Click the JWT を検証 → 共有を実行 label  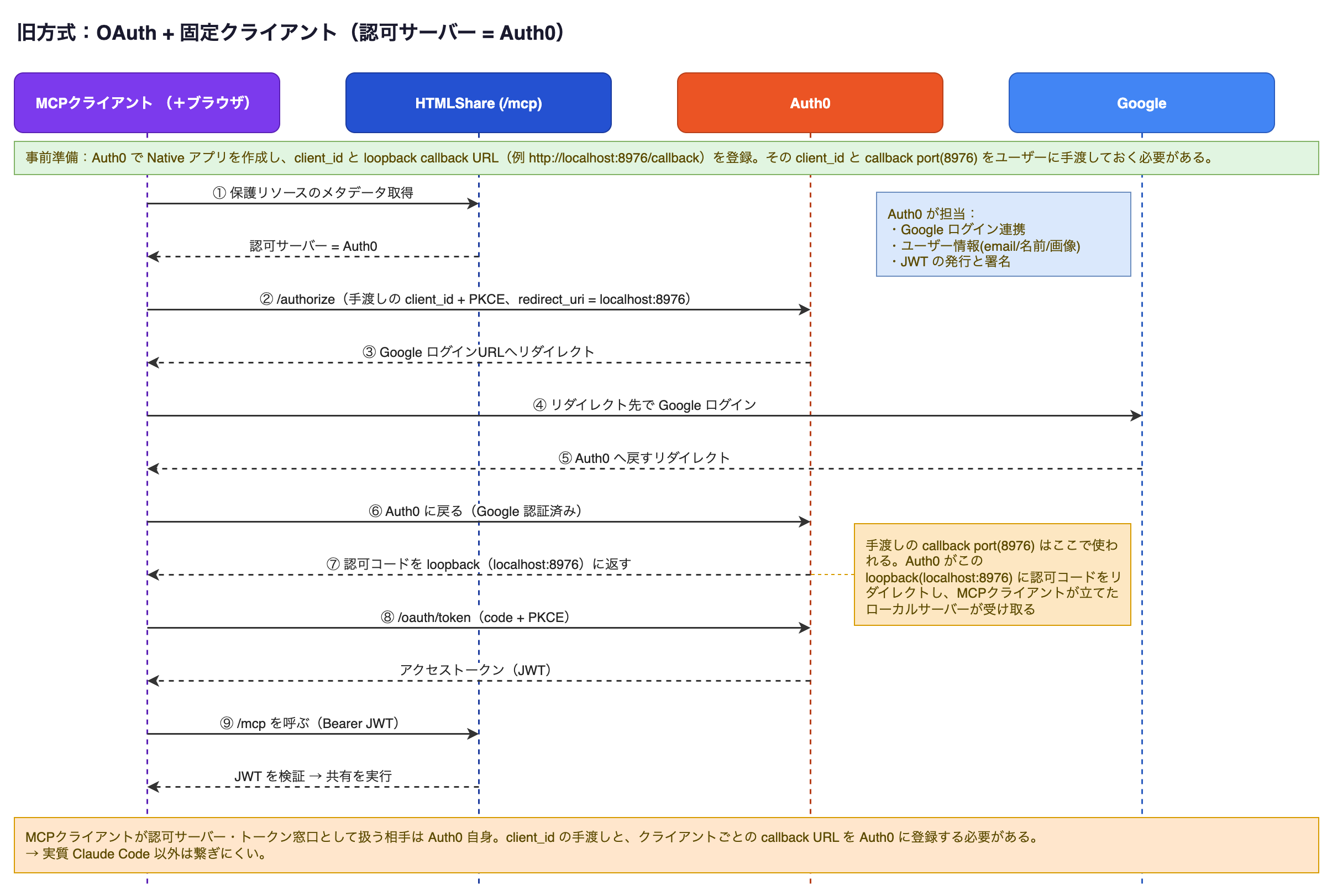(313, 776)
